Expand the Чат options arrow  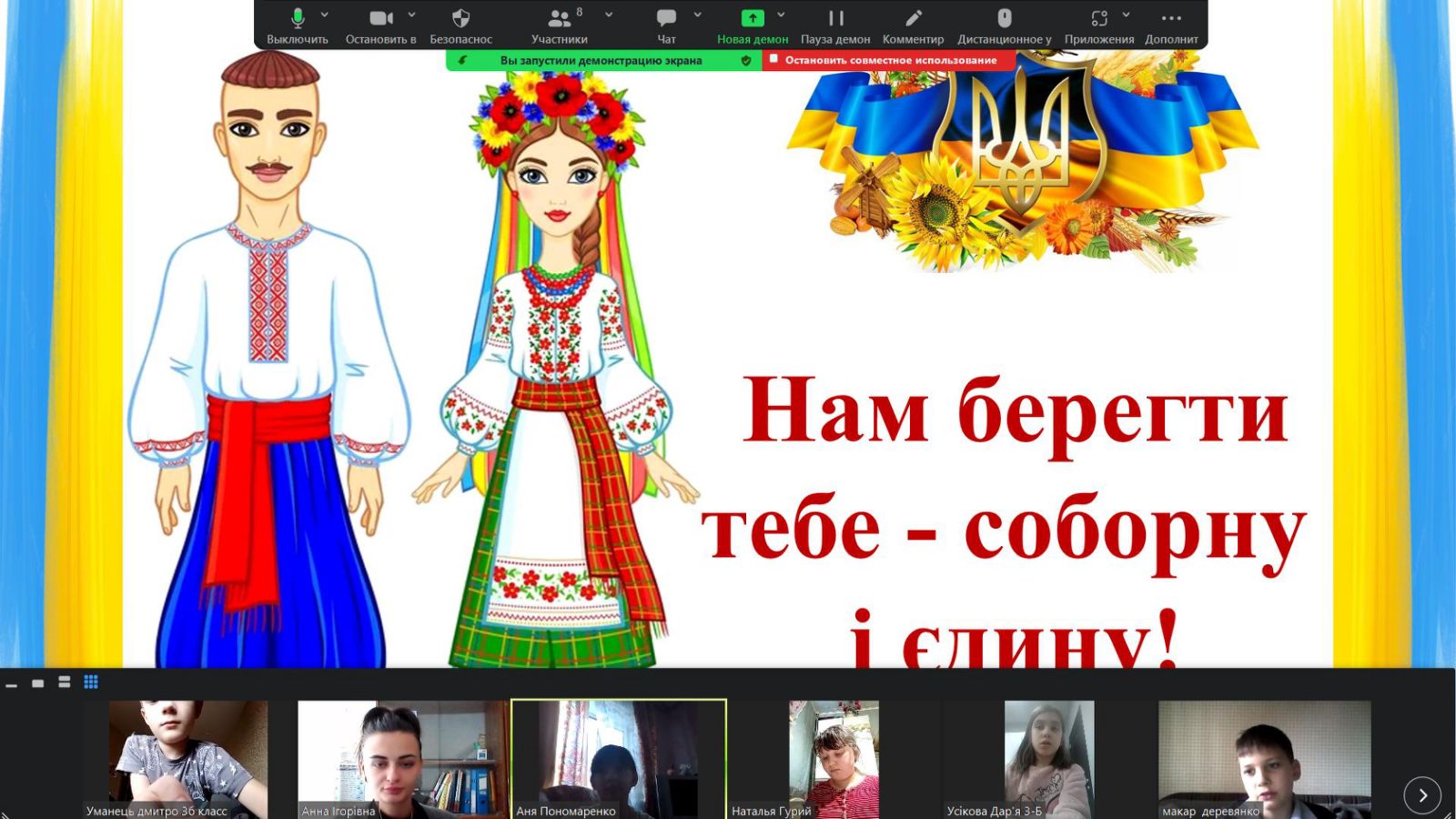(x=698, y=15)
